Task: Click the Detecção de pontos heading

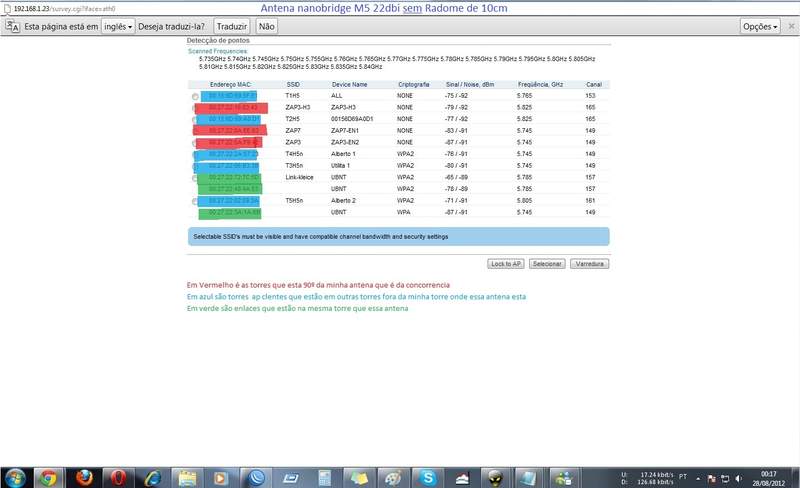Action: pyautogui.click(x=218, y=40)
